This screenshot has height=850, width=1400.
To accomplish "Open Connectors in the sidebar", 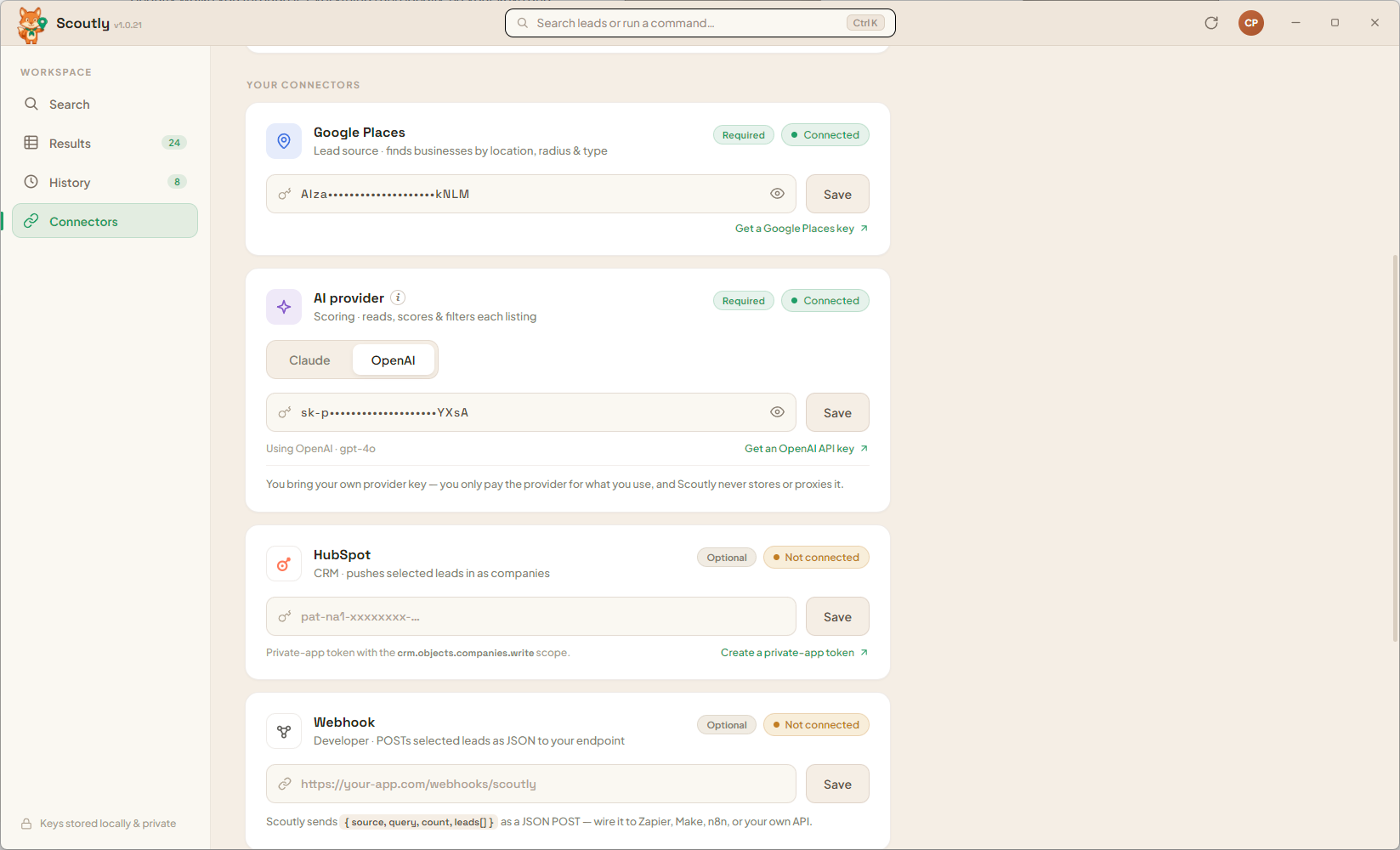I will pyautogui.click(x=105, y=221).
